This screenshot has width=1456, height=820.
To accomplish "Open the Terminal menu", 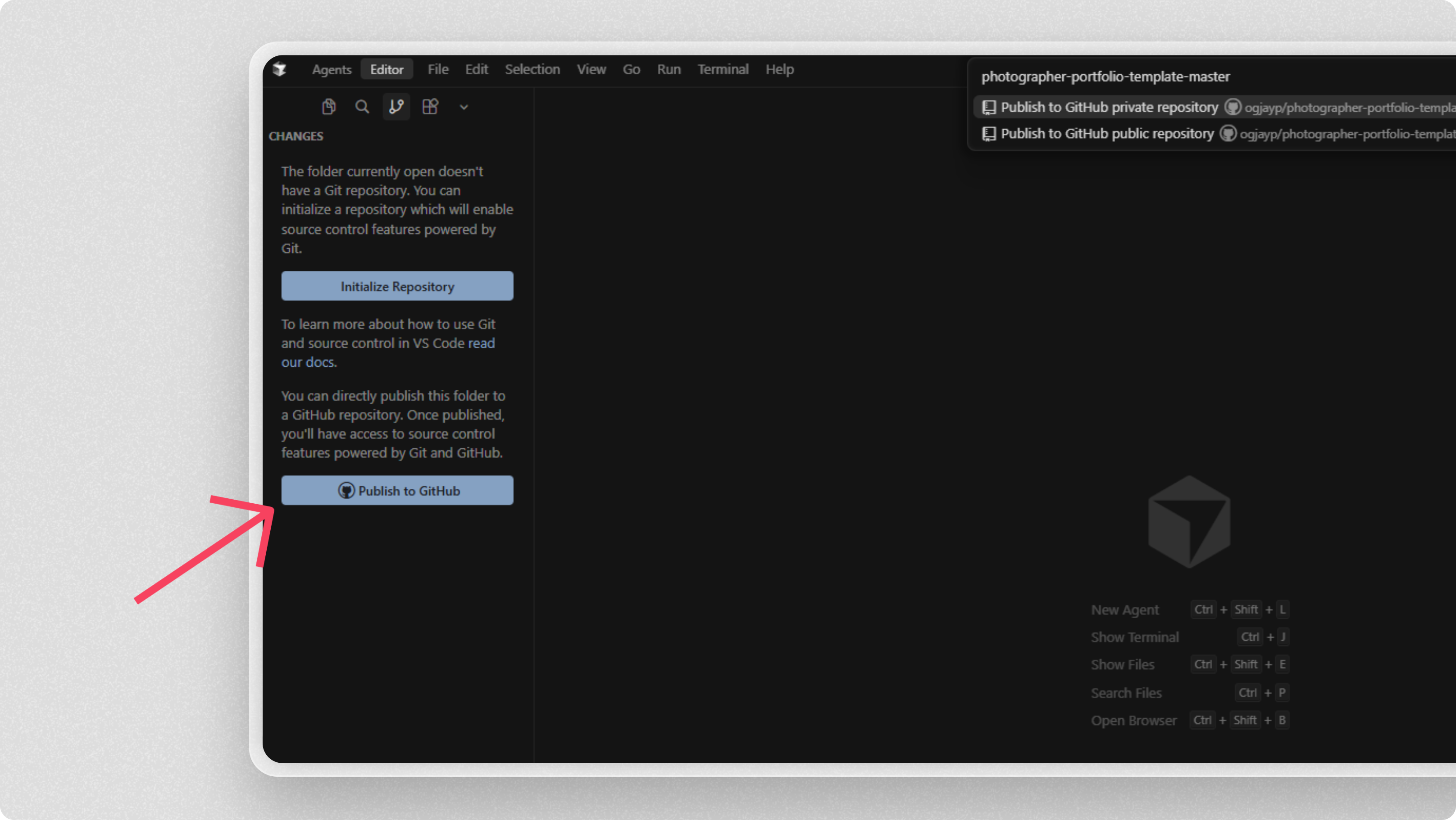I will pyautogui.click(x=723, y=69).
